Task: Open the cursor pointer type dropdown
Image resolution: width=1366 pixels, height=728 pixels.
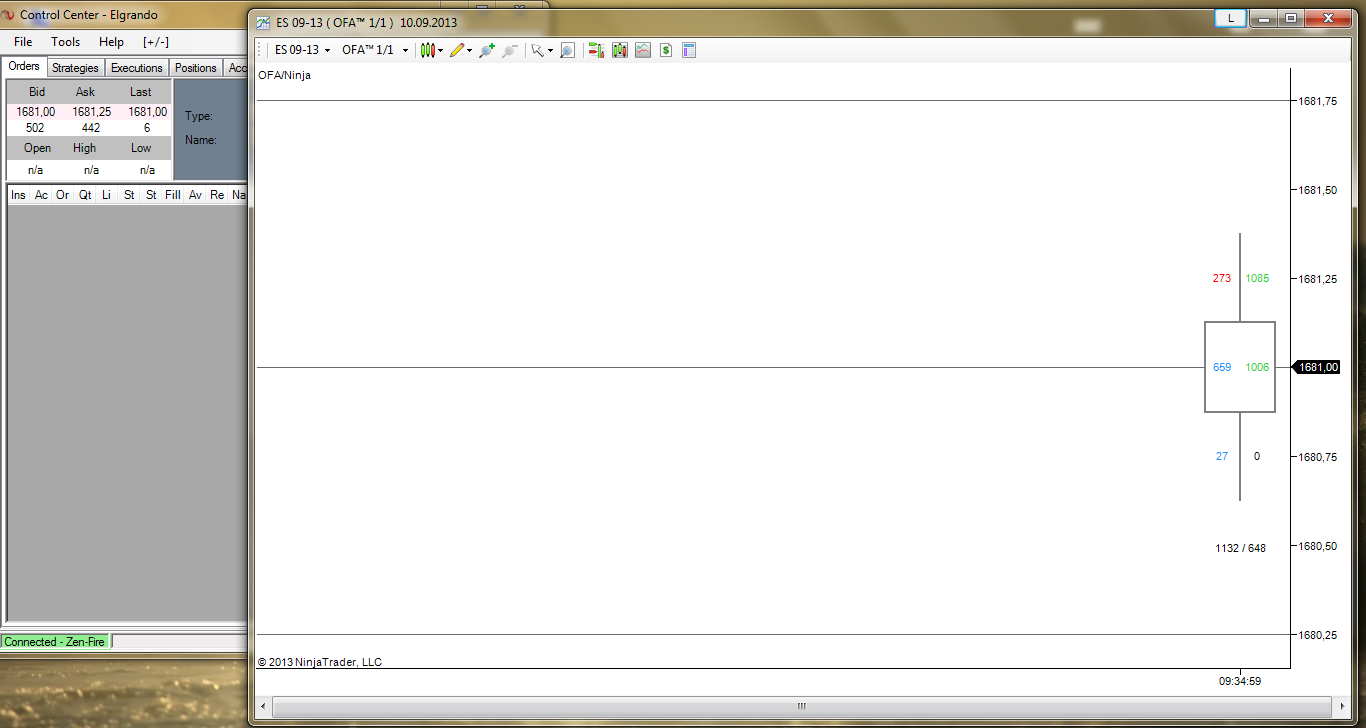Action: pos(542,50)
